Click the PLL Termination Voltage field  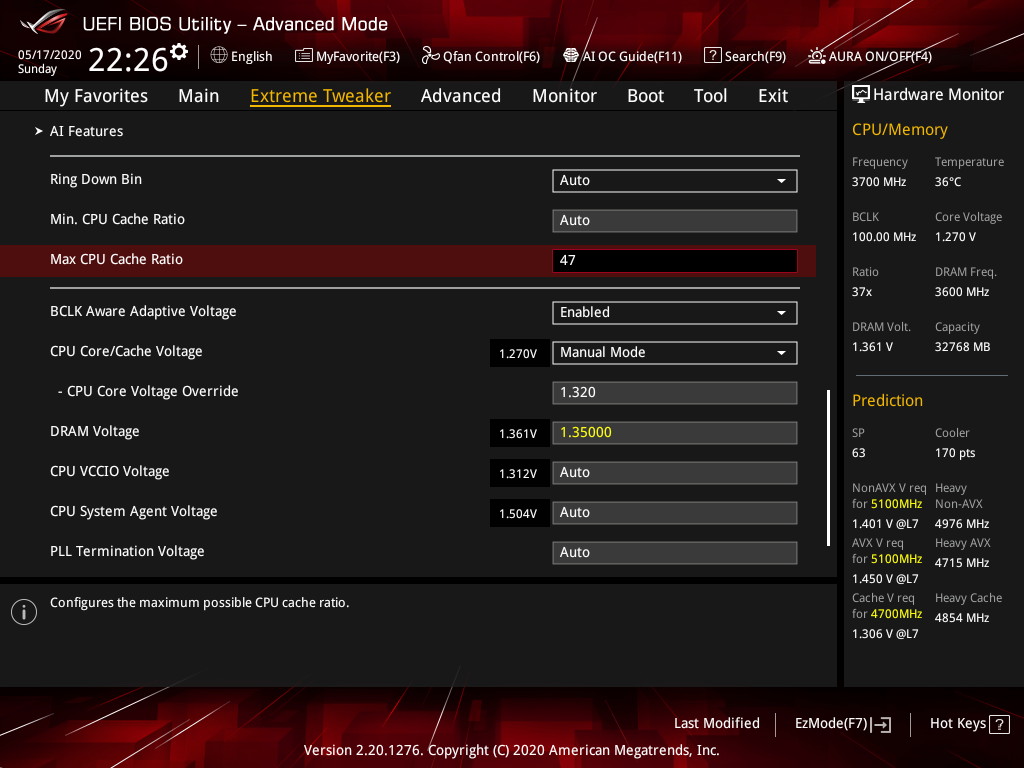coord(675,552)
